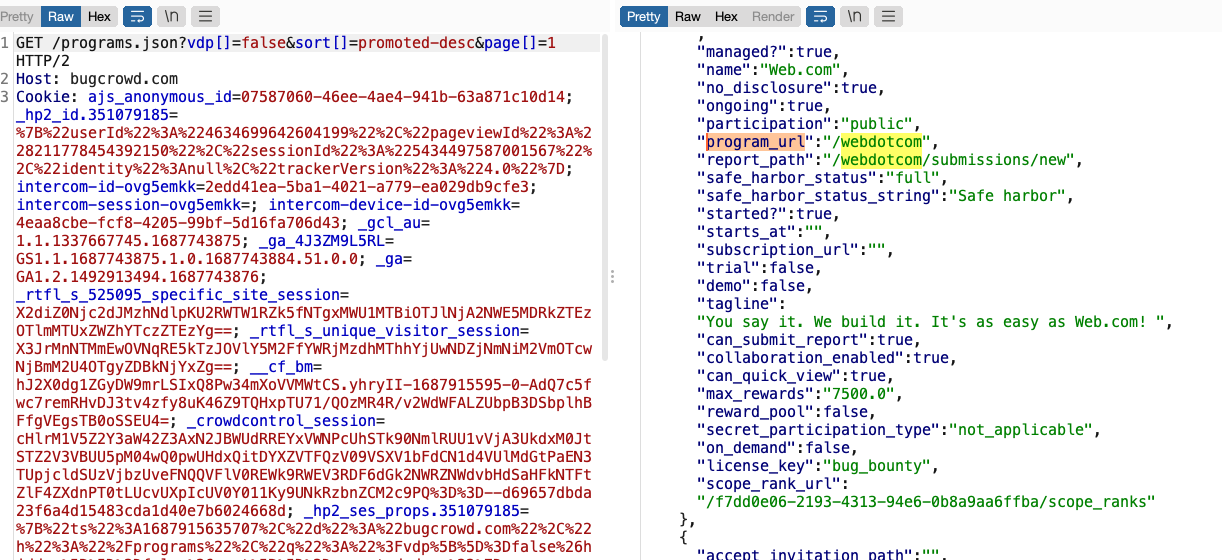
Task: Select the Raw tab in request panel
Action: click(x=61, y=16)
